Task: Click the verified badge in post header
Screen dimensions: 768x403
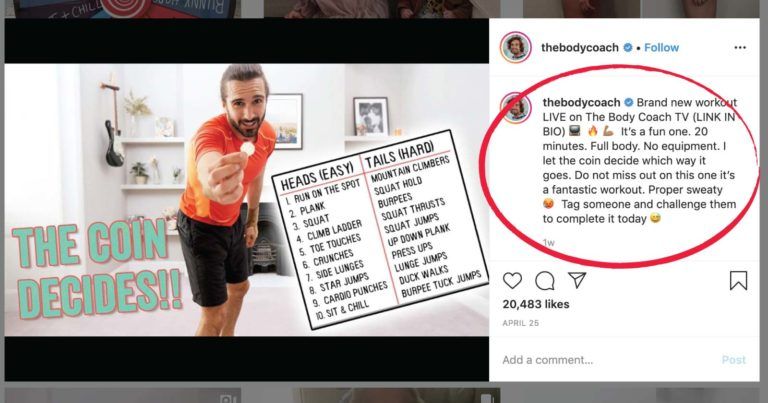Action: (627, 47)
